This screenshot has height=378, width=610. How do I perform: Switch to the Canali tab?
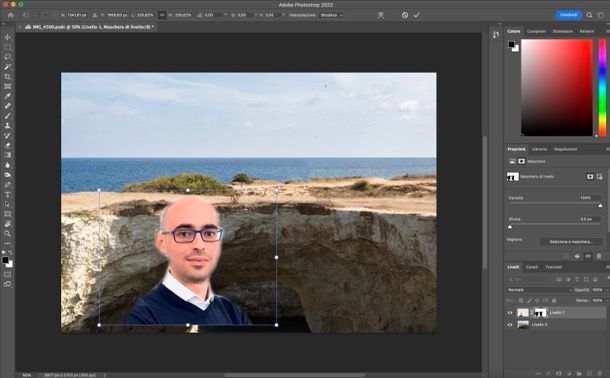click(531, 267)
